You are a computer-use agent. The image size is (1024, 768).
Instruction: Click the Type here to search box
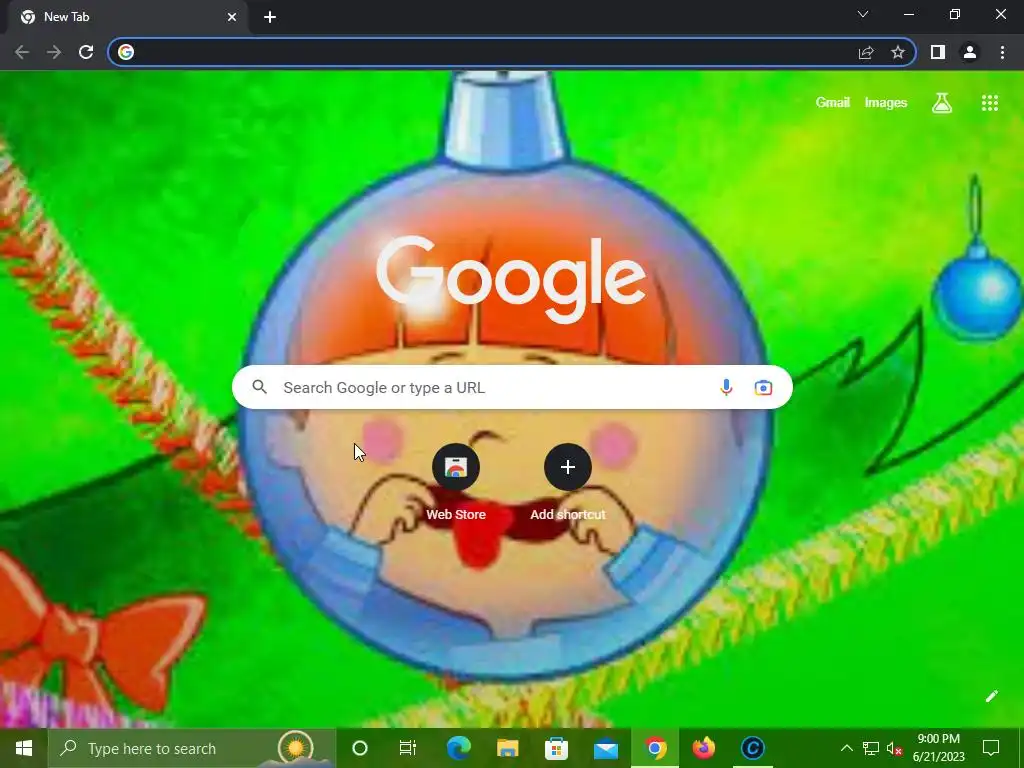[192, 748]
